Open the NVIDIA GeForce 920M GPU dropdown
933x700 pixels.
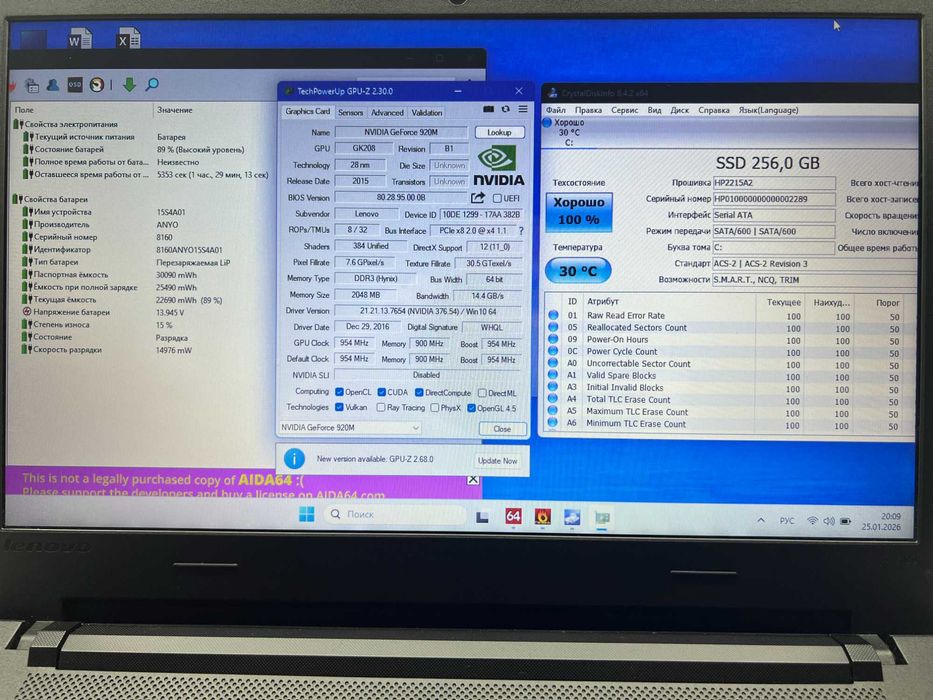350,427
